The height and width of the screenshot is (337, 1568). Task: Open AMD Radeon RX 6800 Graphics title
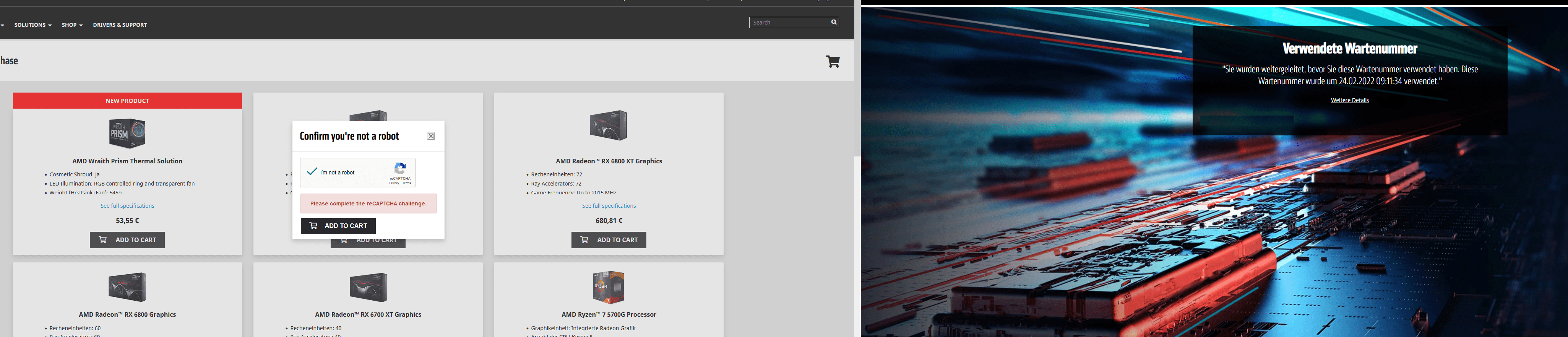pos(127,315)
